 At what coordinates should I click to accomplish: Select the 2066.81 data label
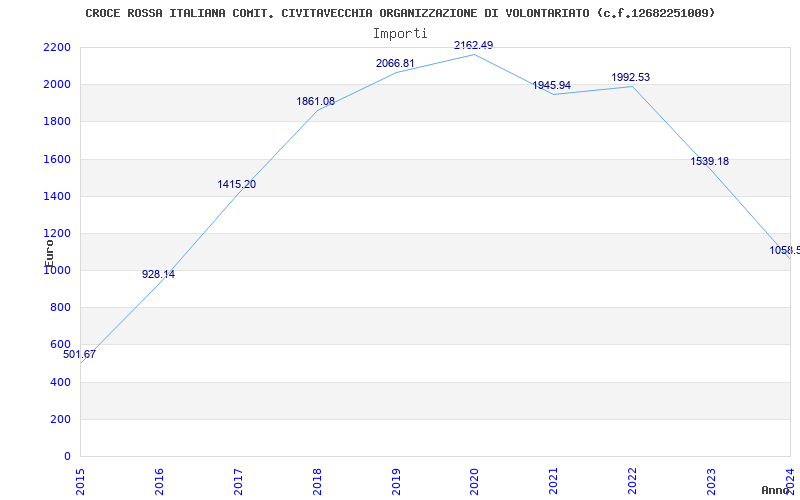(x=395, y=63)
